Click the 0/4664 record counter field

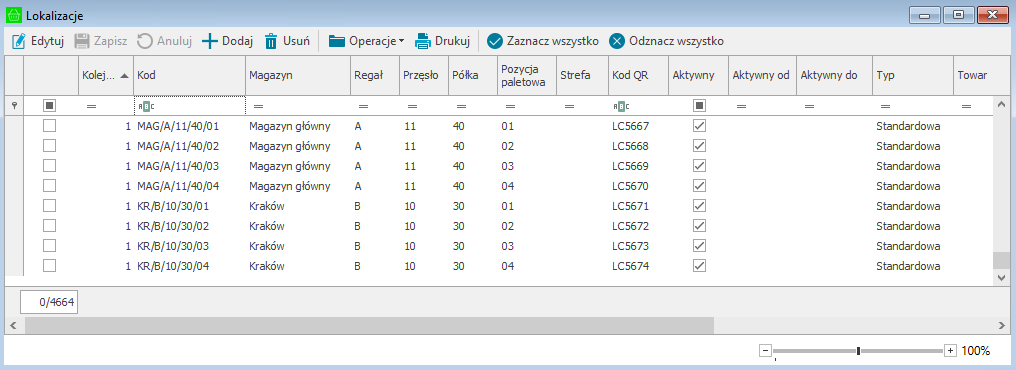[x=49, y=301]
